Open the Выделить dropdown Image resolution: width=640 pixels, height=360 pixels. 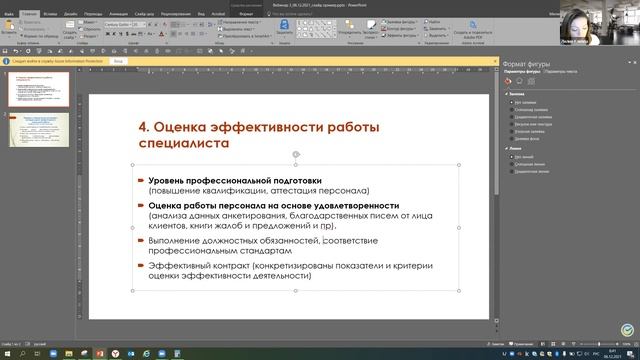[x=436, y=36]
